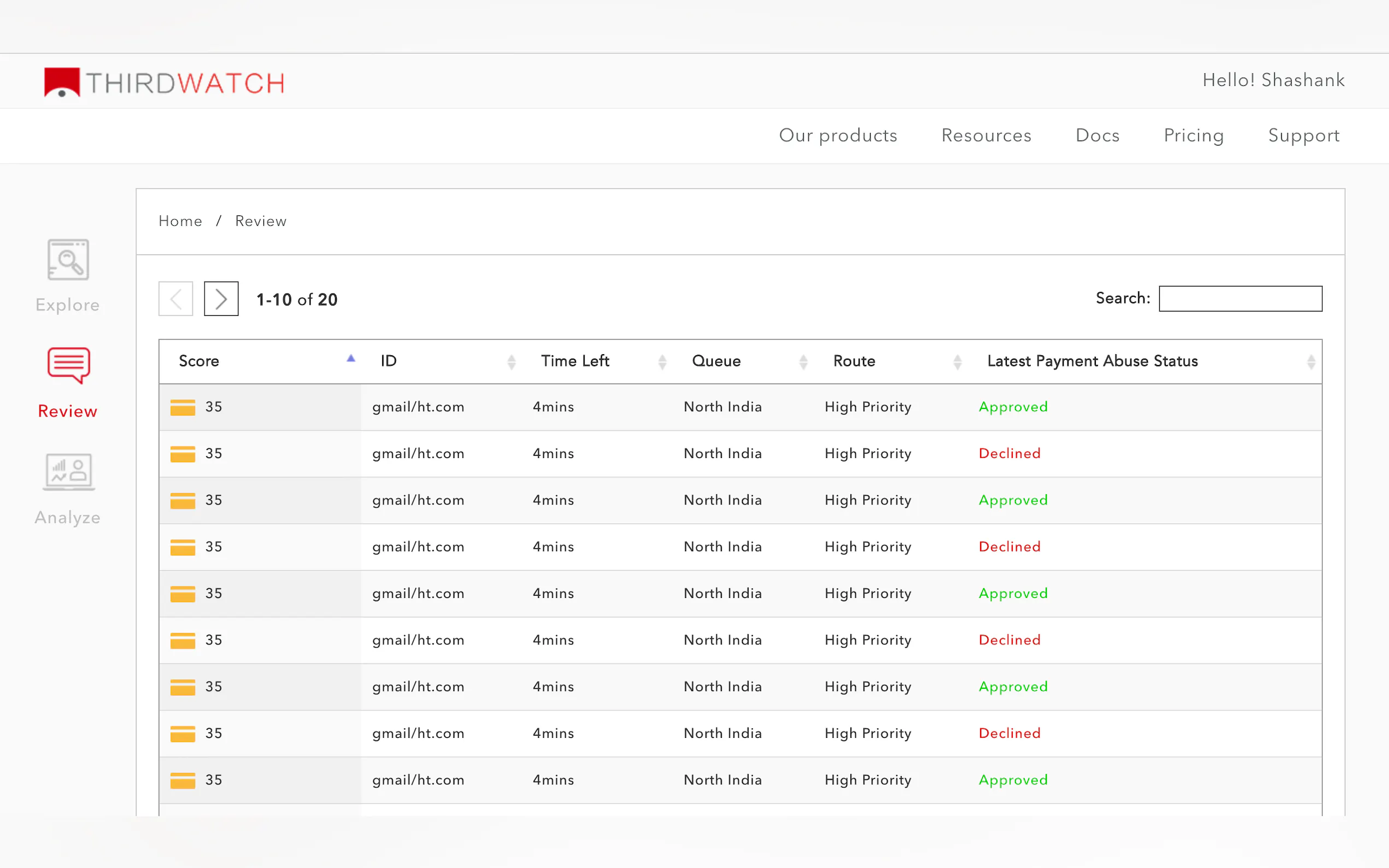Open the Analyze dashboard icon
Screen dimensions: 1389x868
[68, 472]
